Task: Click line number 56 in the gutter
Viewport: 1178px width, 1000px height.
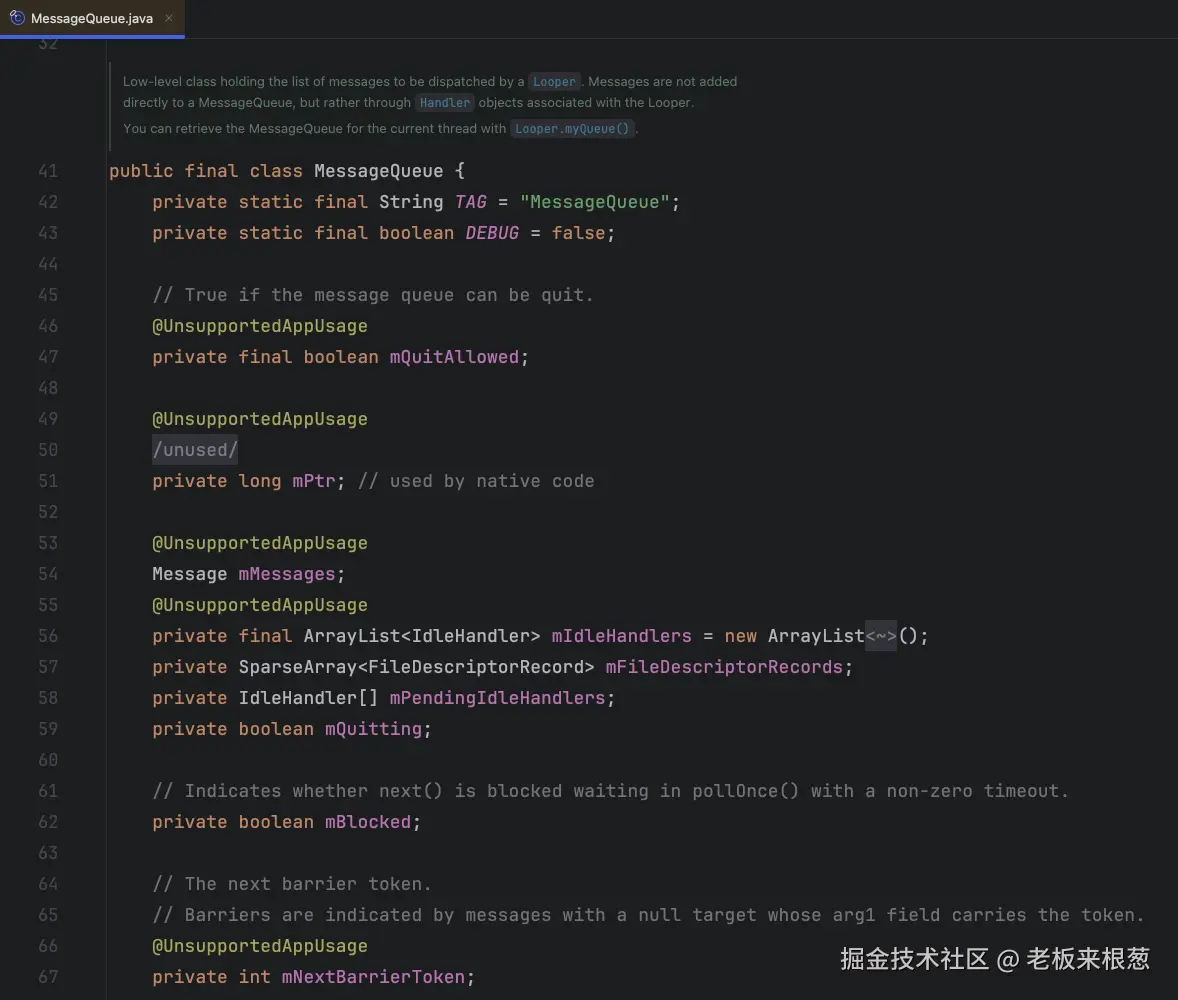Action: [48, 636]
